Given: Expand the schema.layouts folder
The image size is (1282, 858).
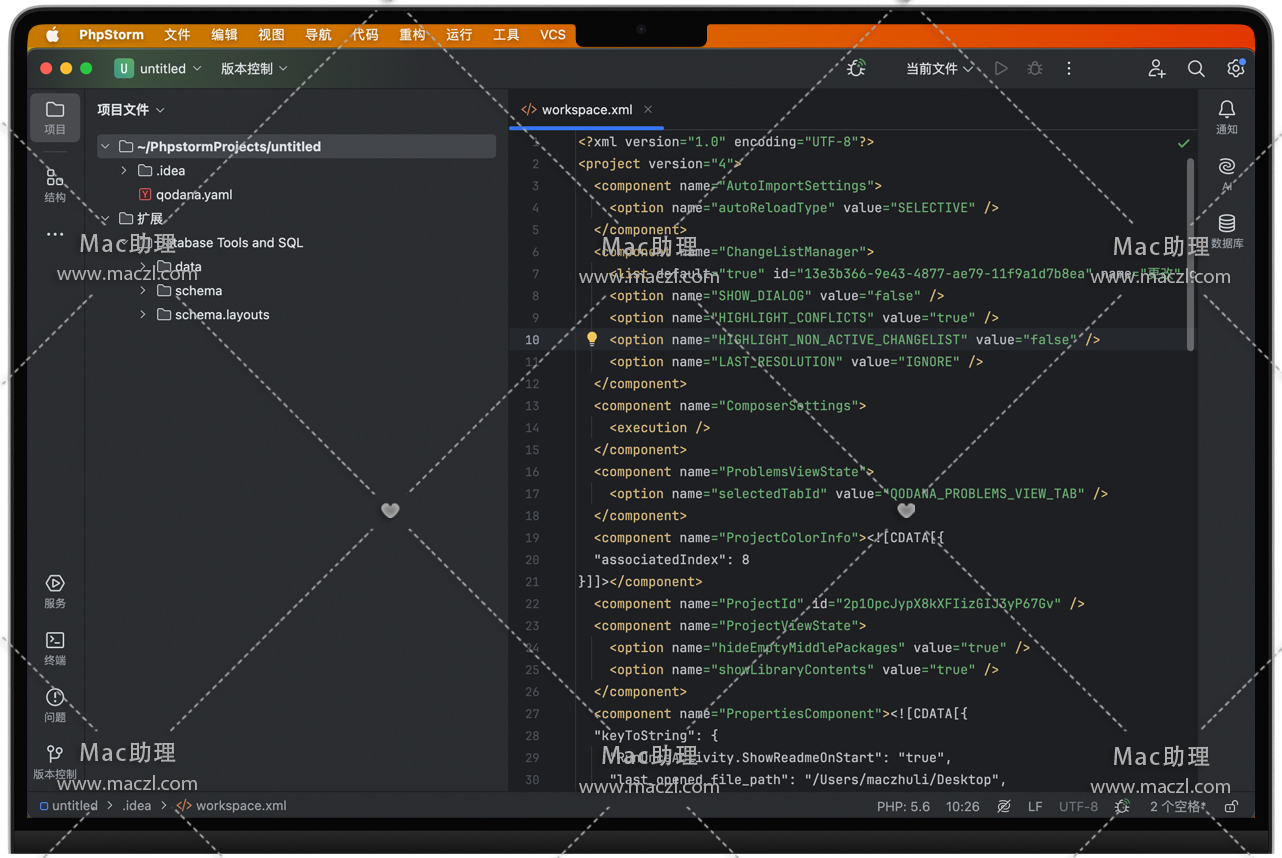Looking at the screenshot, I should [143, 315].
